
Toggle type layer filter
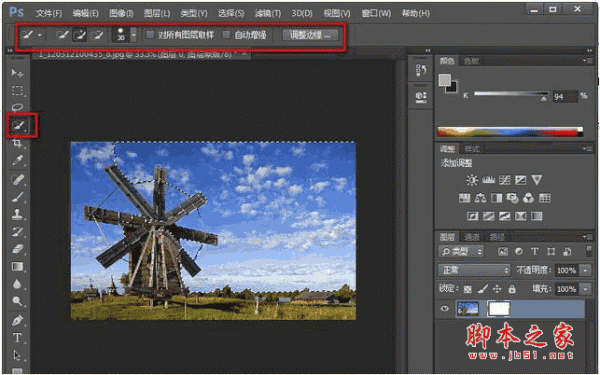pyautogui.click(x=535, y=251)
